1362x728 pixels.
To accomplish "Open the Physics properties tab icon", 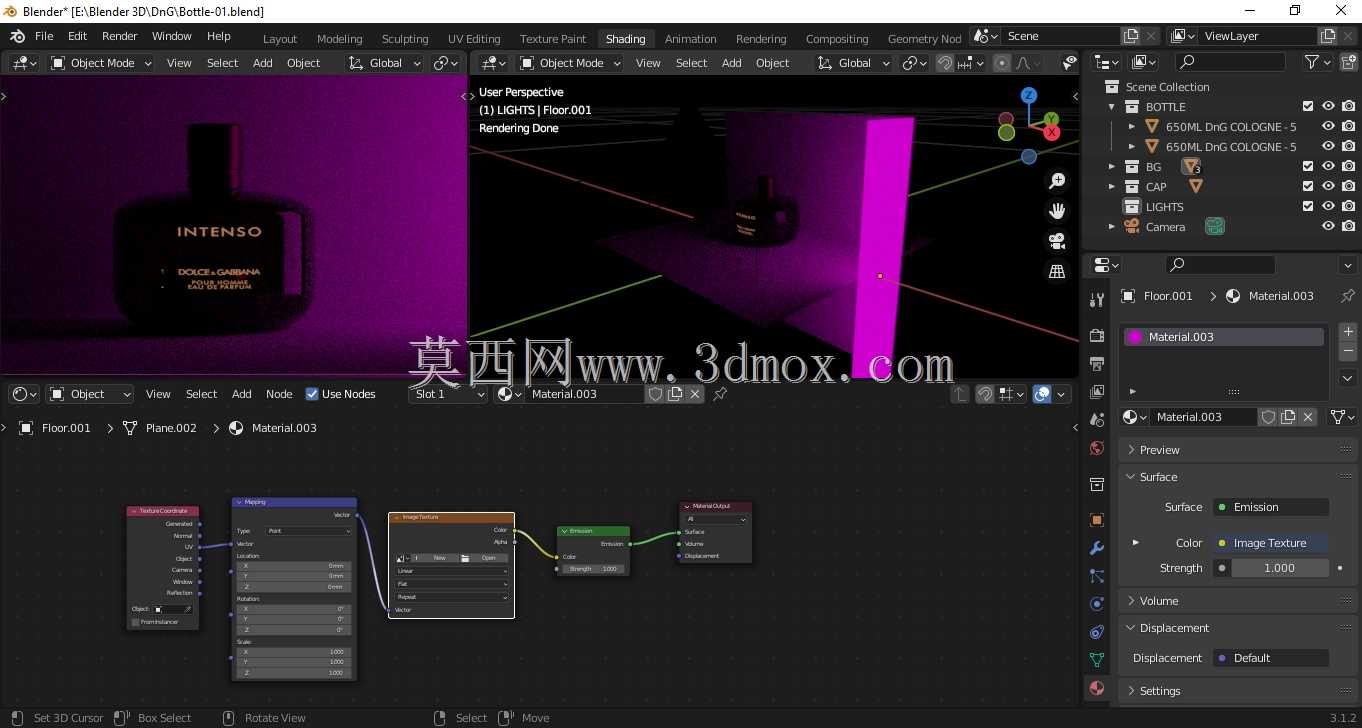I will [1097, 604].
